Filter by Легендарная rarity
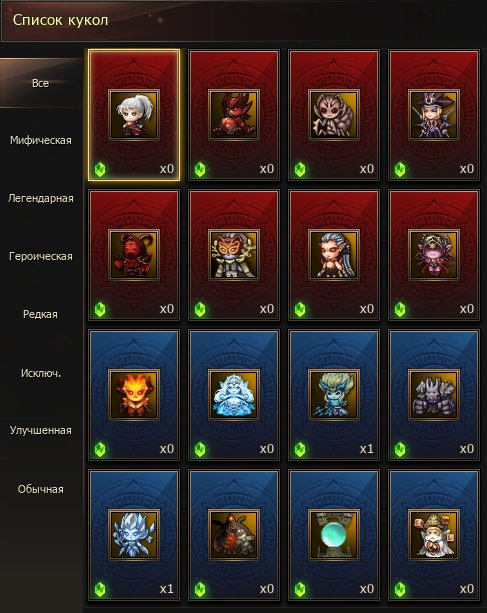487x613 pixels. [41, 198]
